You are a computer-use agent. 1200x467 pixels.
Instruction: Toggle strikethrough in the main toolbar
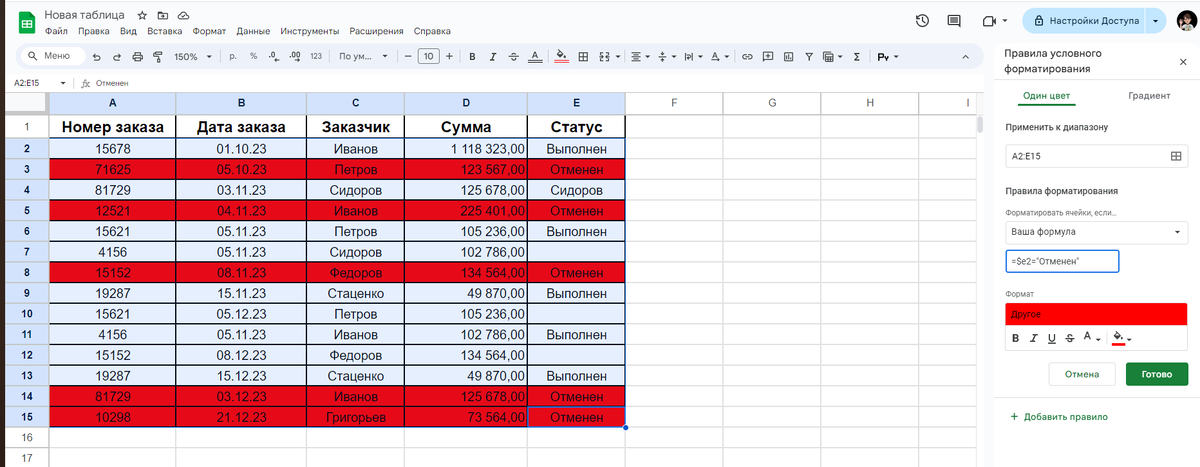(513, 57)
